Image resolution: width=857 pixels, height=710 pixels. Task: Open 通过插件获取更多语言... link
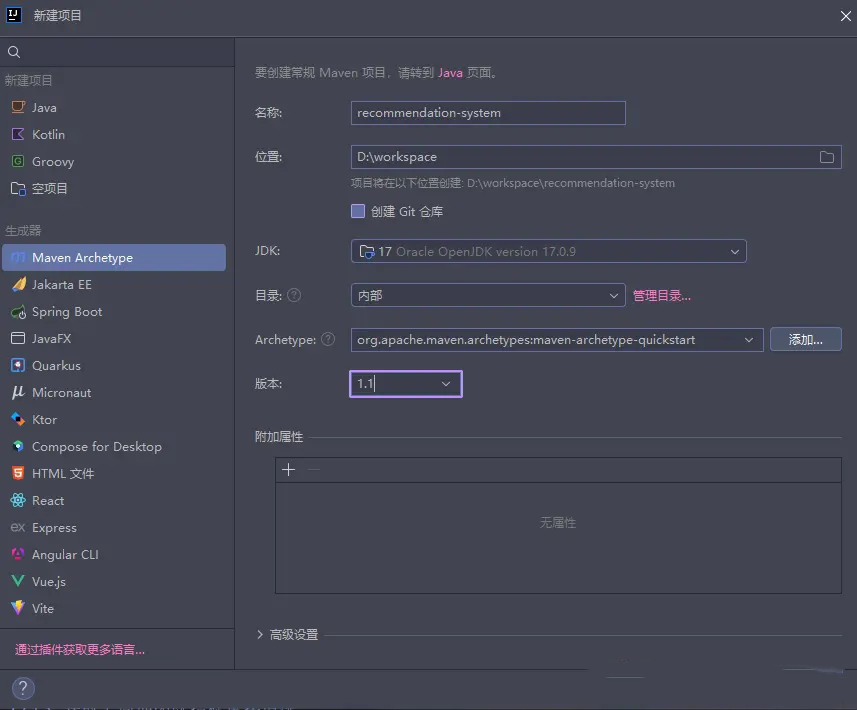tap(80, 649)
